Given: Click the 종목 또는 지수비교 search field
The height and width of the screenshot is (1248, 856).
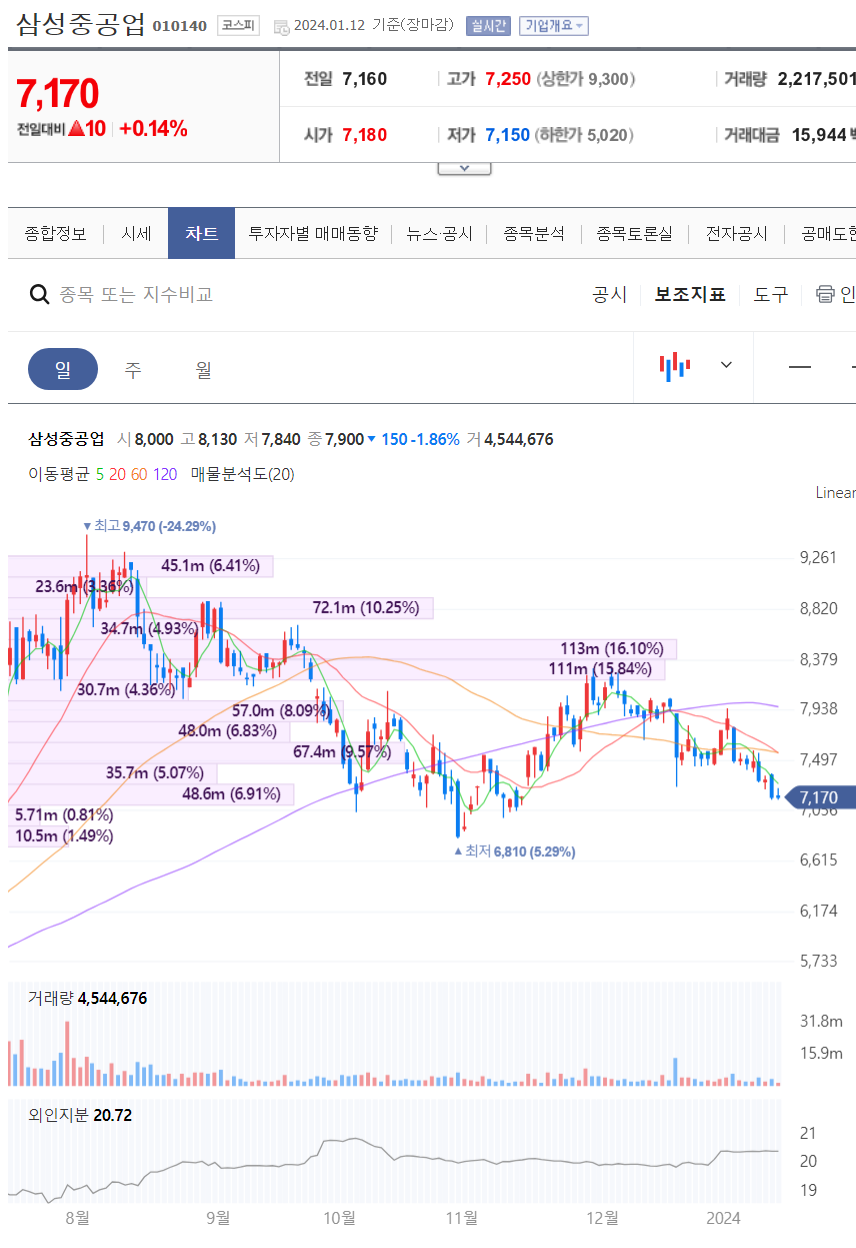Looking at the screenshot, I should (137, 294).
